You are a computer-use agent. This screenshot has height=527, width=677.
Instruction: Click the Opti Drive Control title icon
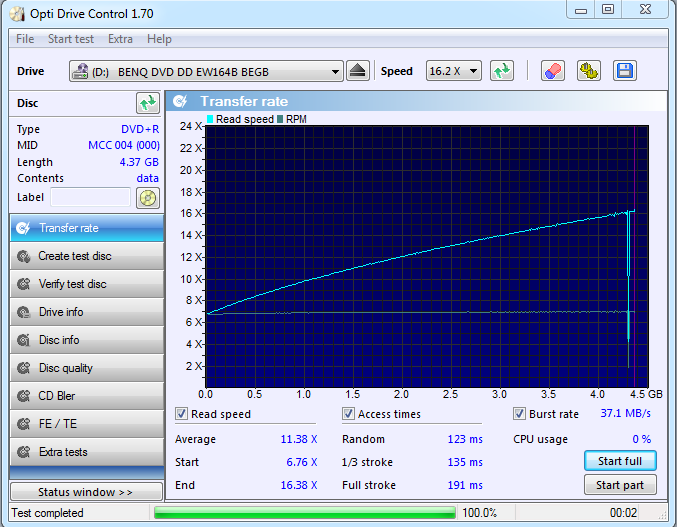(17, 14)
